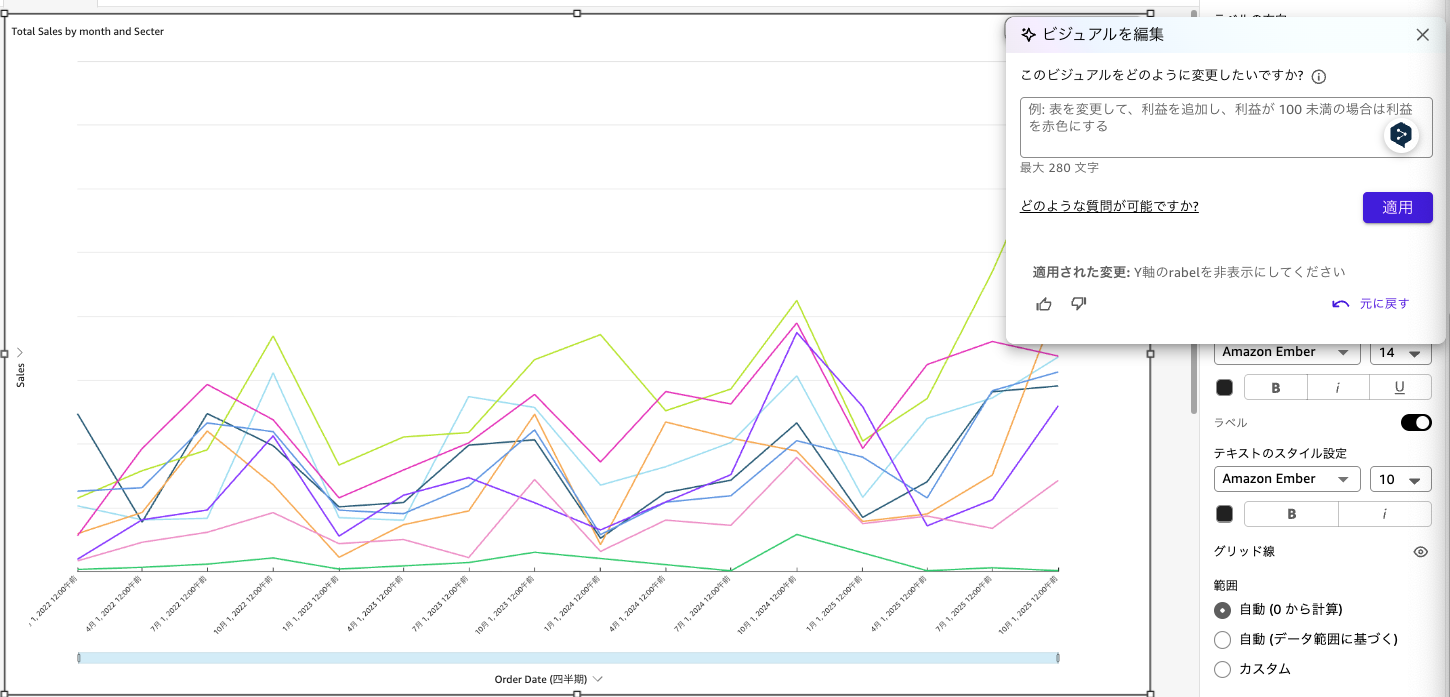Click bold B in the row with underline
This screenshot has width=1450, height=697.
1275,388
